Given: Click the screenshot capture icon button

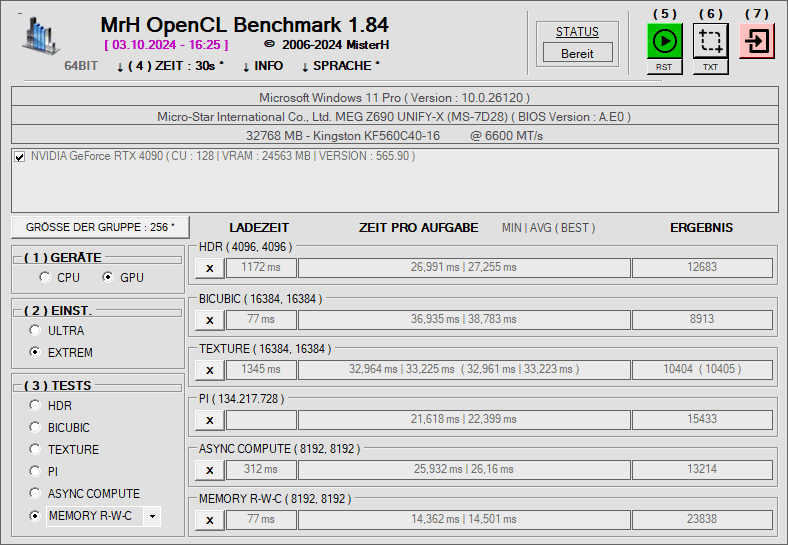Looking at the screenshot, I should point(710,41).
